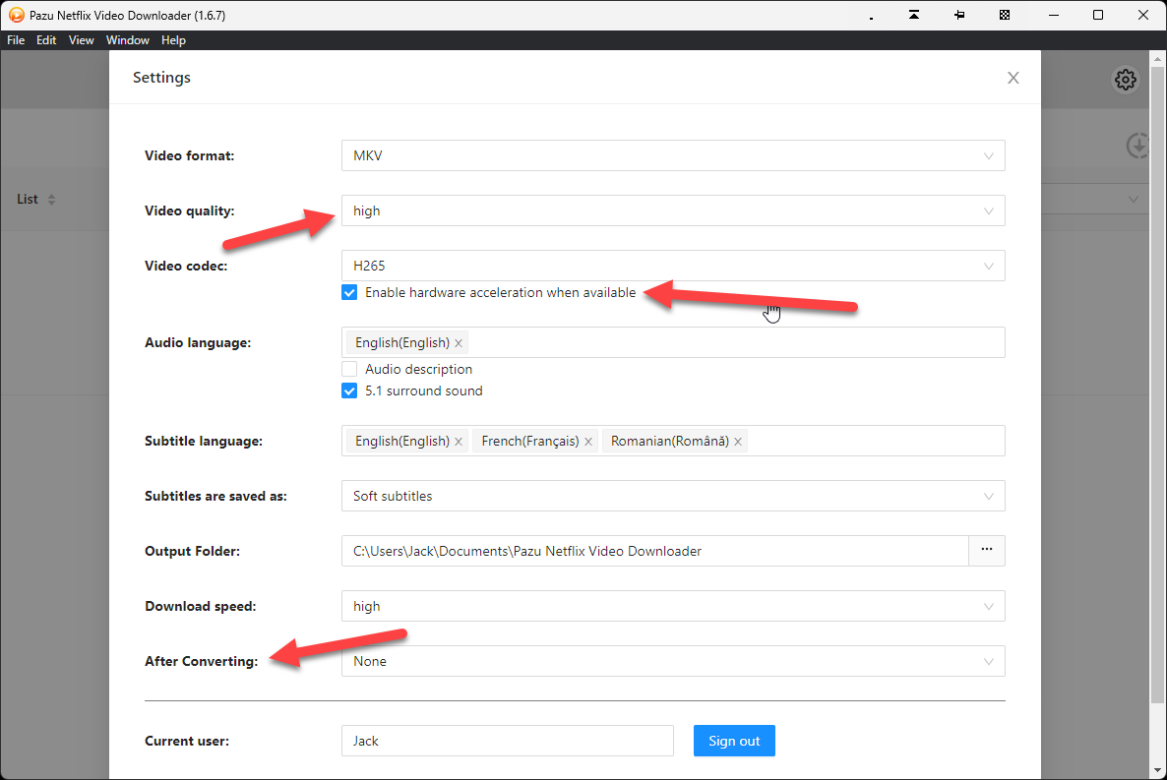Open the Window menu

pos(127,40)
